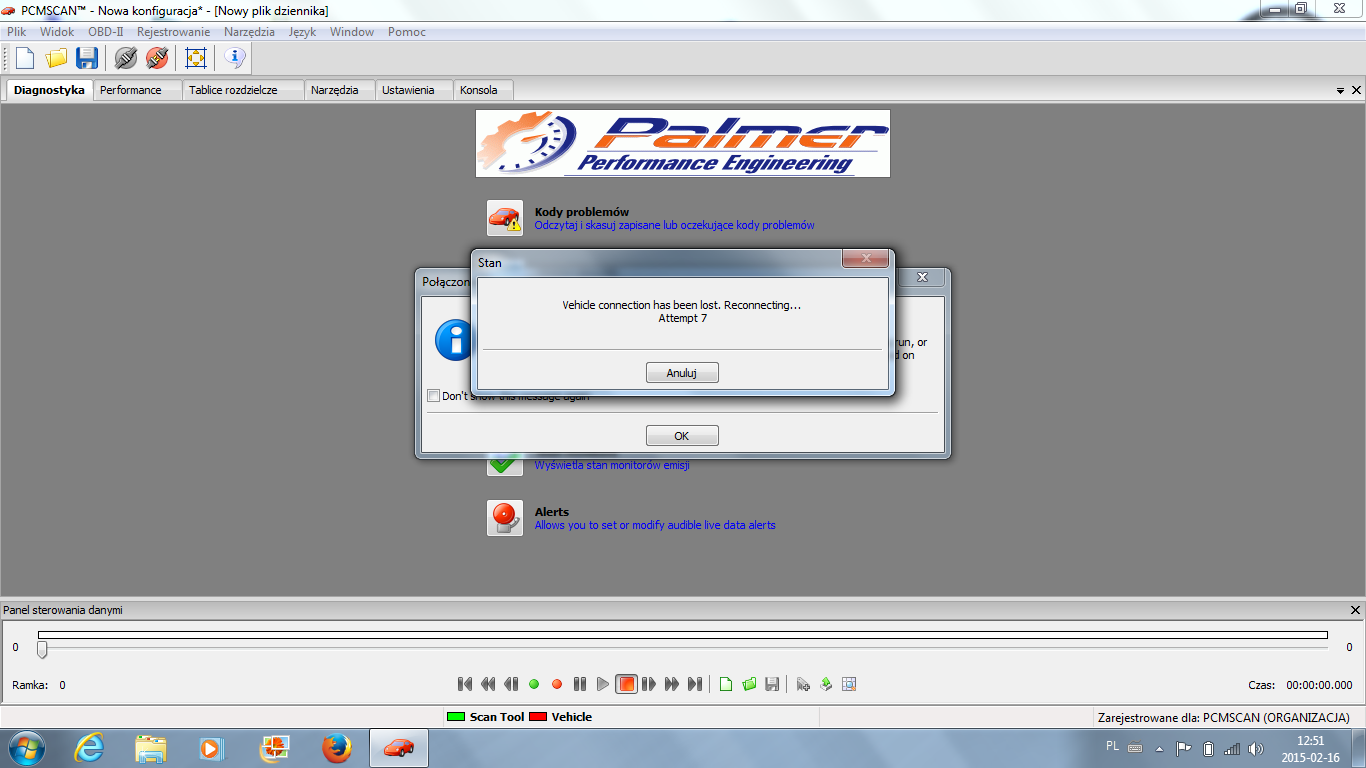Open the Narzędzia menu in the menu bar

point(249,32)
